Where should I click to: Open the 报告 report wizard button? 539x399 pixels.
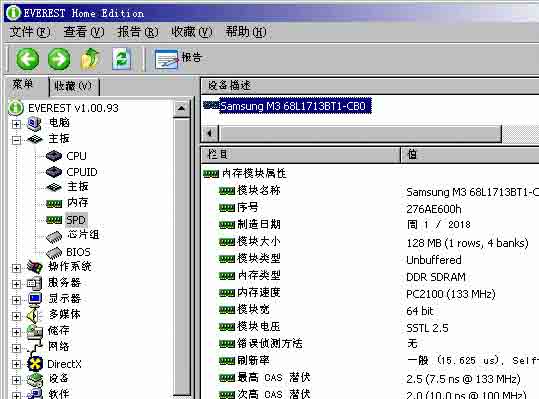(x=178, y=59)
